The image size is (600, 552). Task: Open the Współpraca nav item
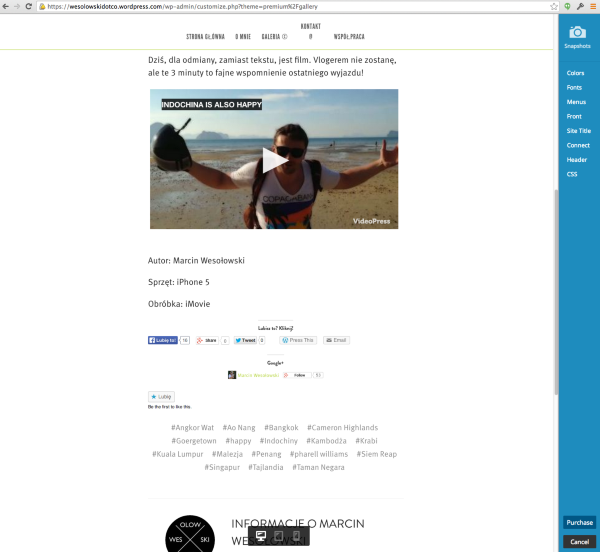pos(349,37)
